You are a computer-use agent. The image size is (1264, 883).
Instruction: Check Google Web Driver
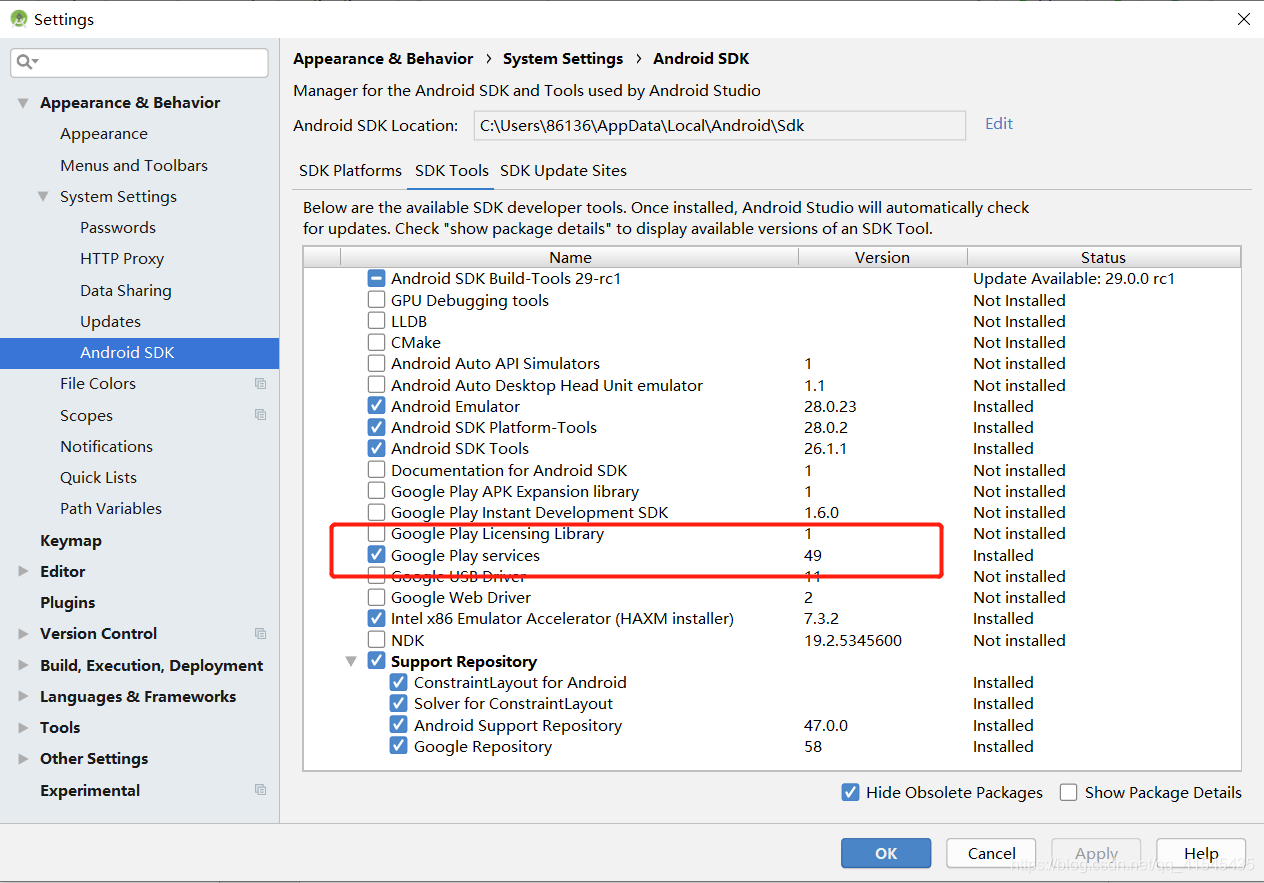376,598
